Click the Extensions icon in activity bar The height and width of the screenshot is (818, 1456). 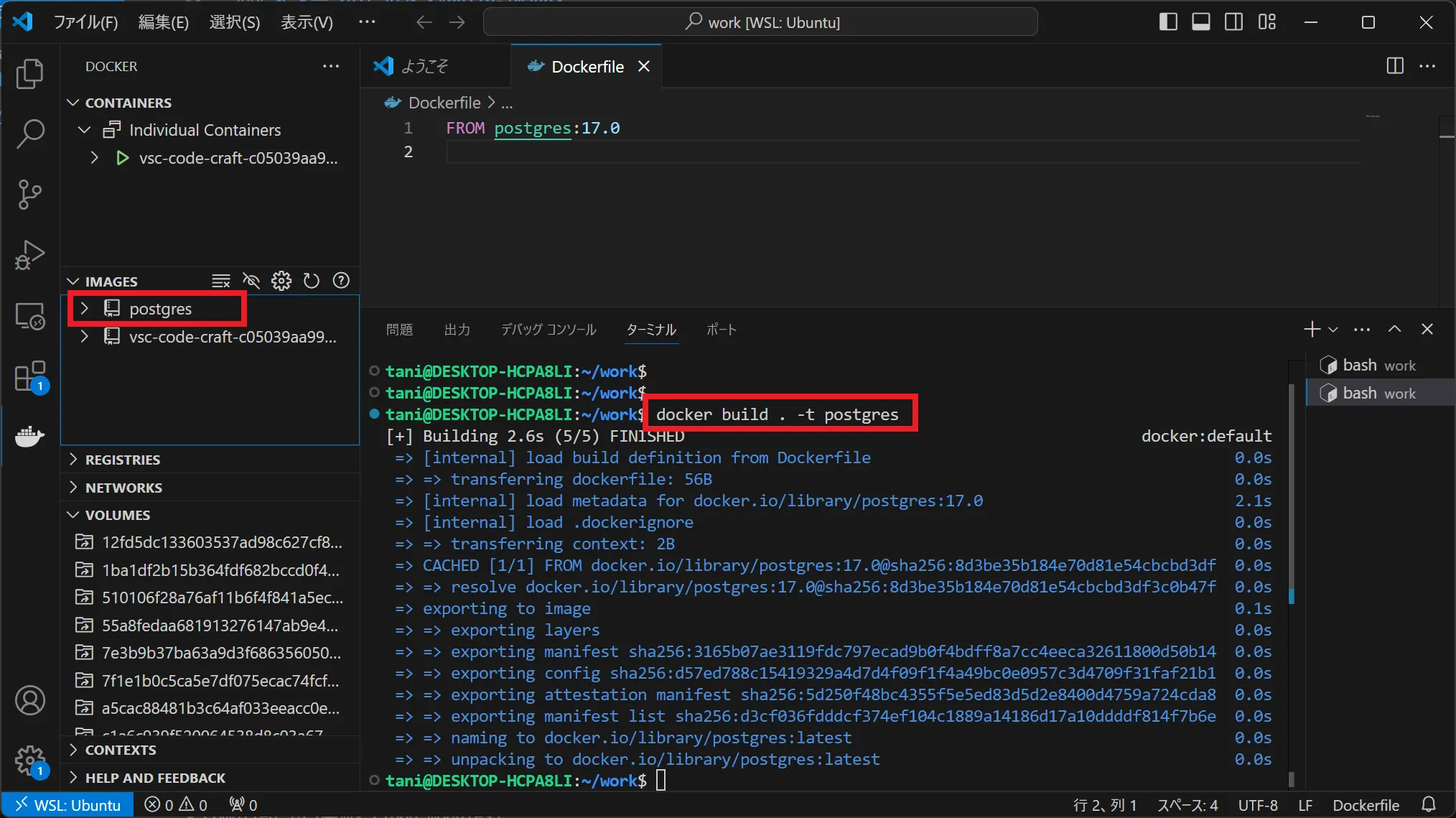click(x=27, y=375)
